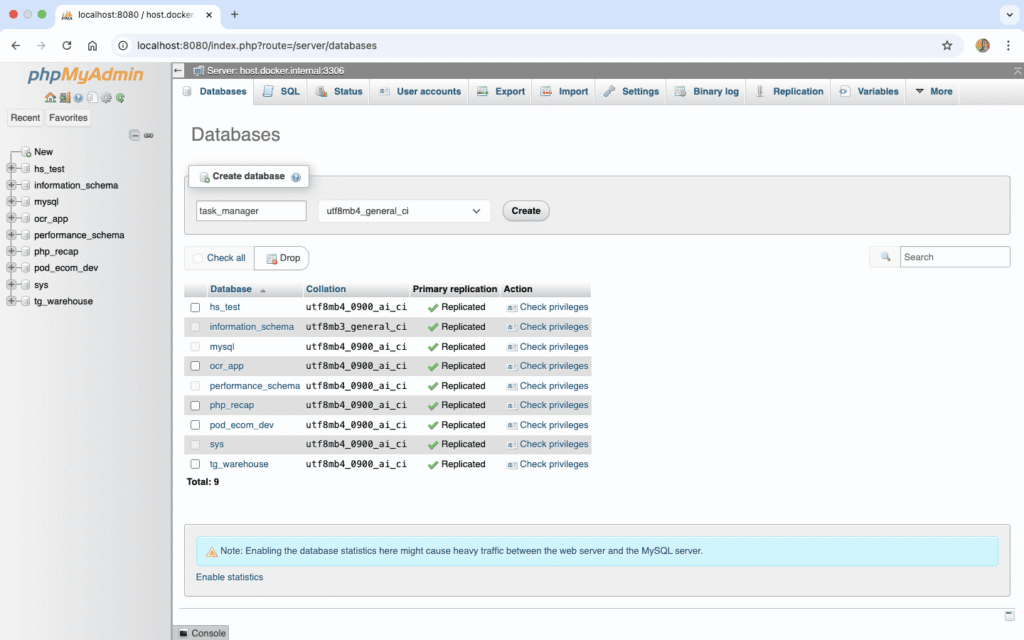
Task: Toggle the Check all checkbox
Action: tap(198, 258)
